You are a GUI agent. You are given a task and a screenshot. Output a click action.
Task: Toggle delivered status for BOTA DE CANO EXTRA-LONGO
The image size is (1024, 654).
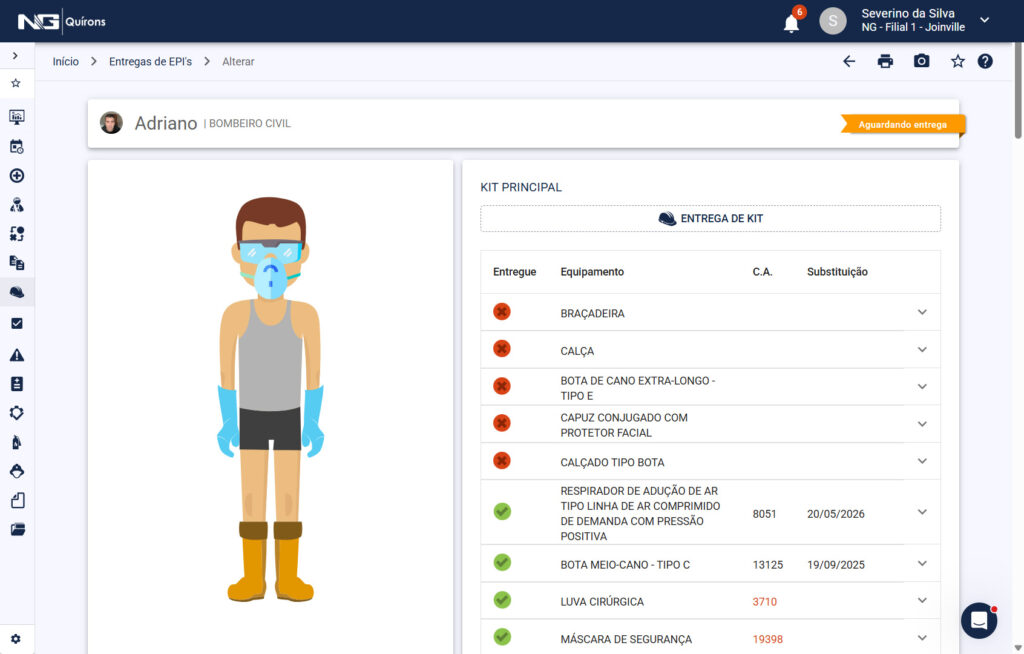(x=502, y=386)
